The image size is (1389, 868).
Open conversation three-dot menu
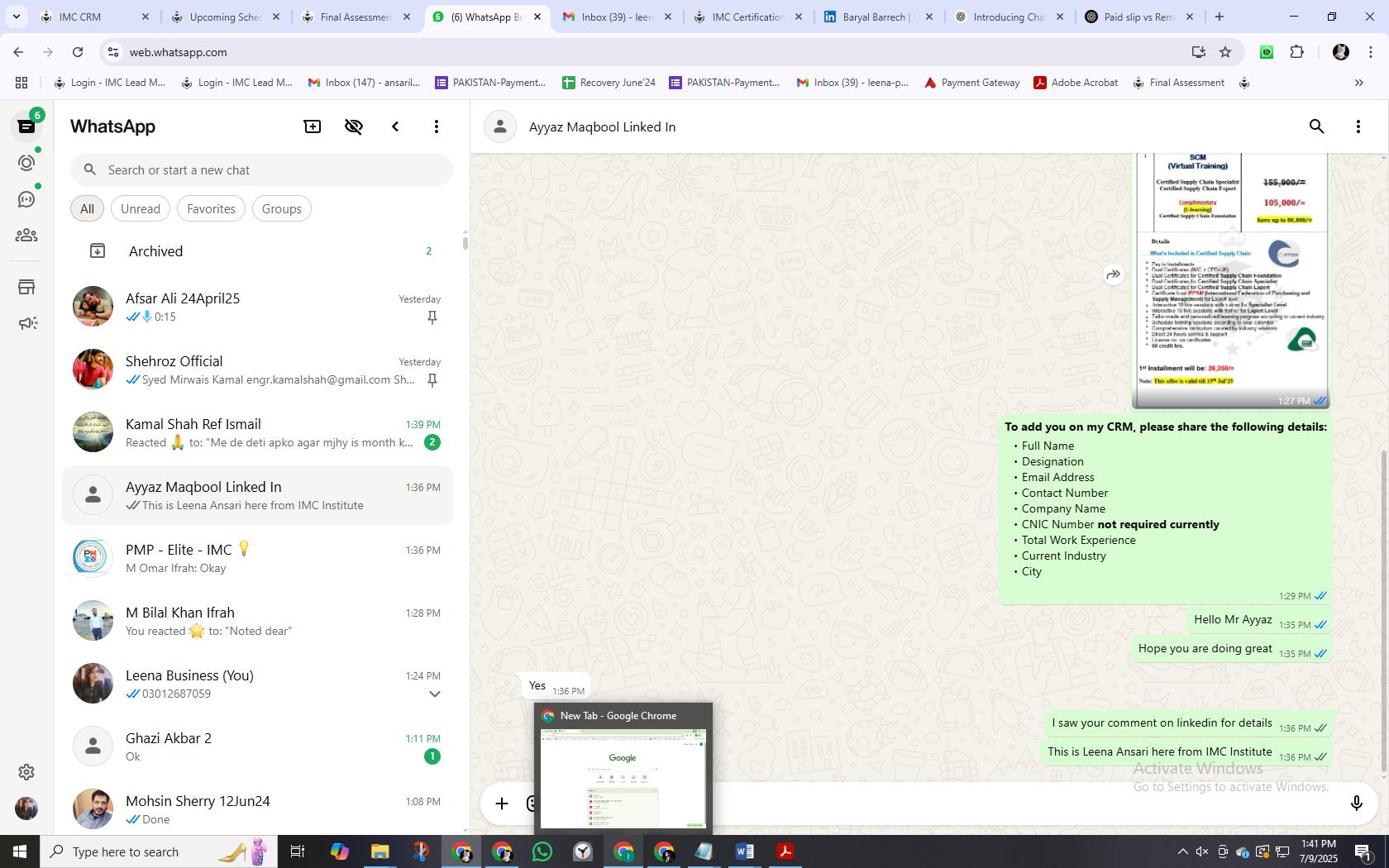pos(1358,126)
